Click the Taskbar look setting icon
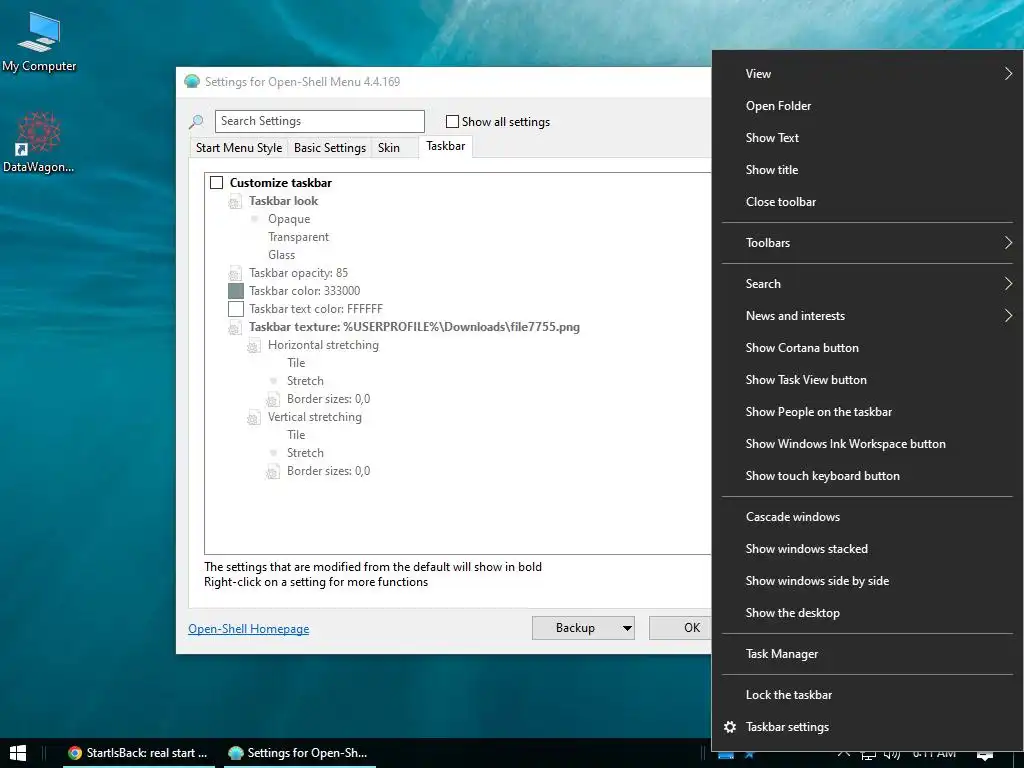1024x768 pixels. (x=235, y=202)
